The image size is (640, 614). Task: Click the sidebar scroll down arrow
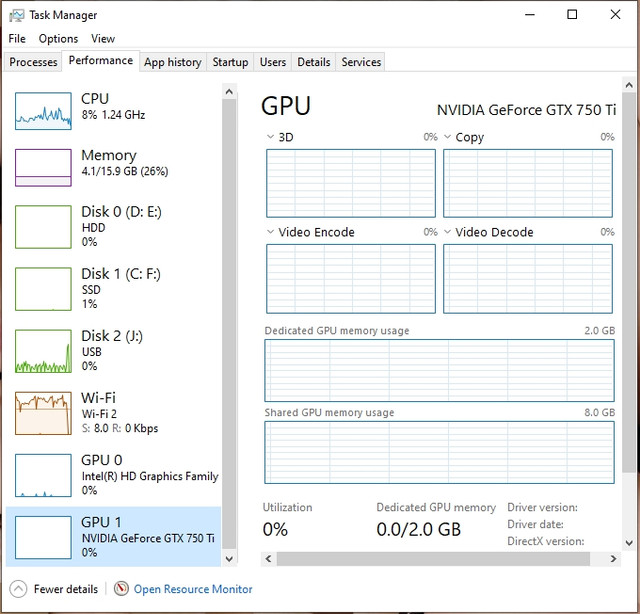tap(229, 559)
